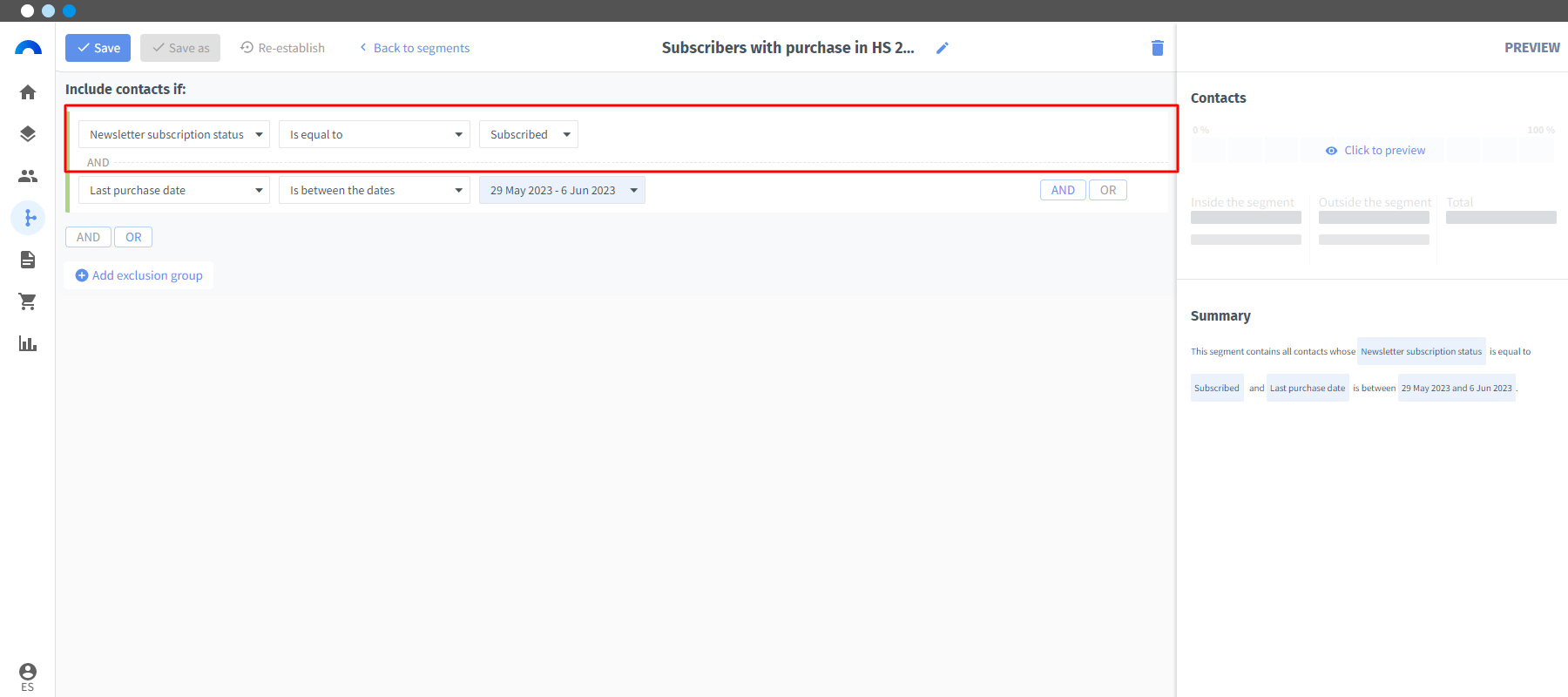This screenshot has height=697, width=1568.
Task: Open 'Is between the dates' dropdown
Action: coord(375,190)
